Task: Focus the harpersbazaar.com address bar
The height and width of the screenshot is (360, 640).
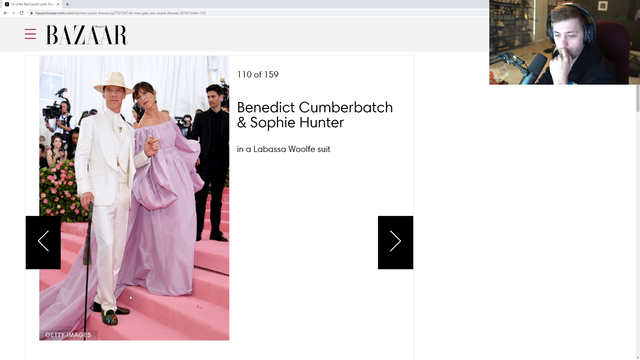Action: pyautogui.click(x=257, y=13)
